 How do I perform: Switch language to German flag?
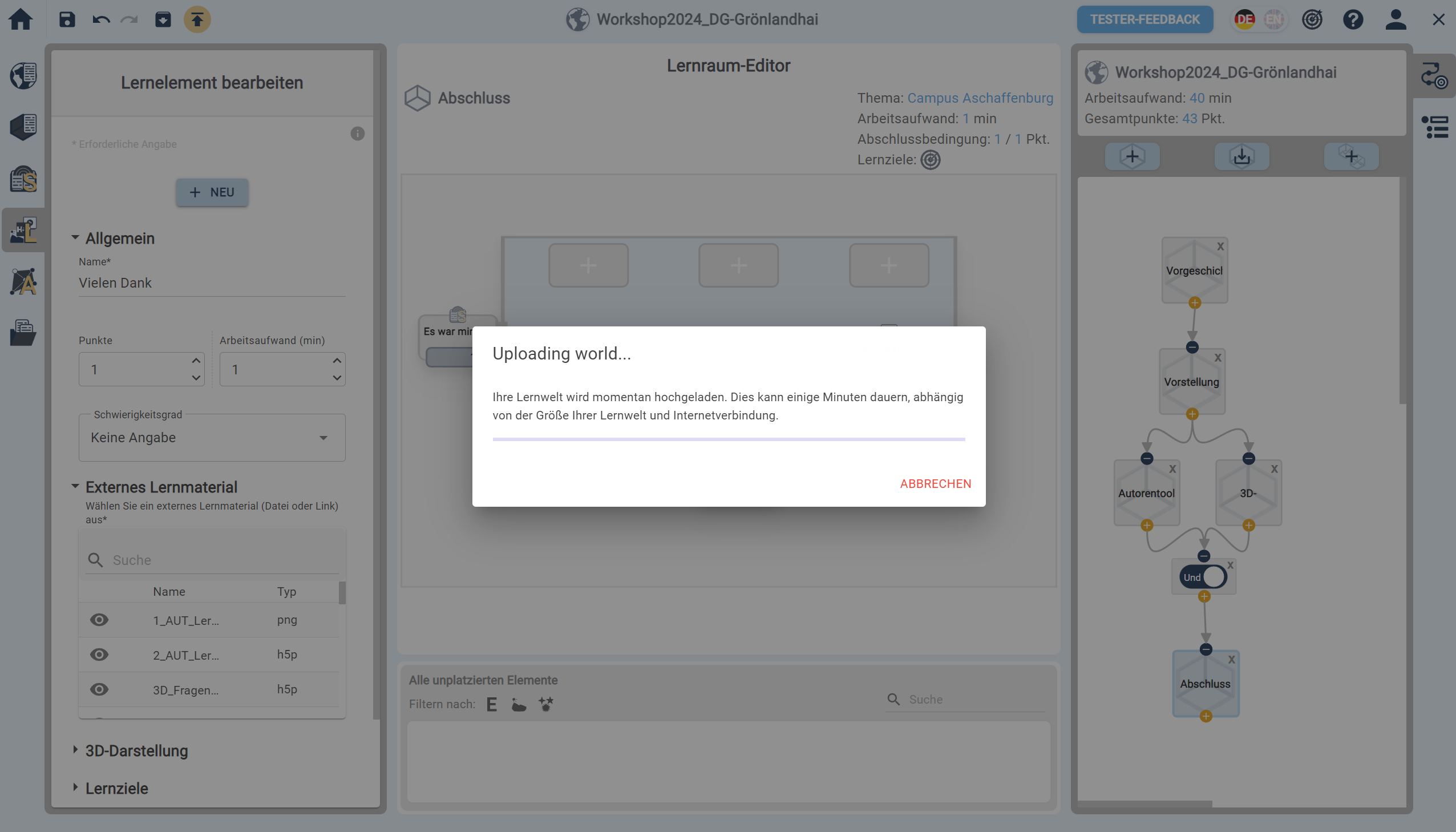[x=1244, y=19]
